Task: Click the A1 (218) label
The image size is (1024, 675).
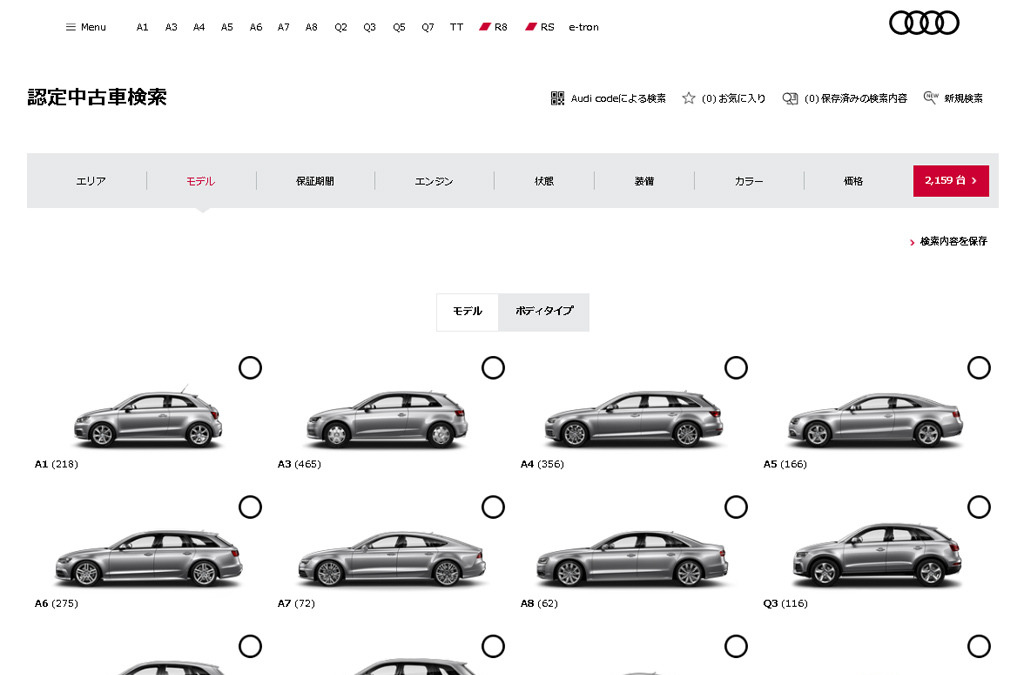Action: [x=56, y=464]
